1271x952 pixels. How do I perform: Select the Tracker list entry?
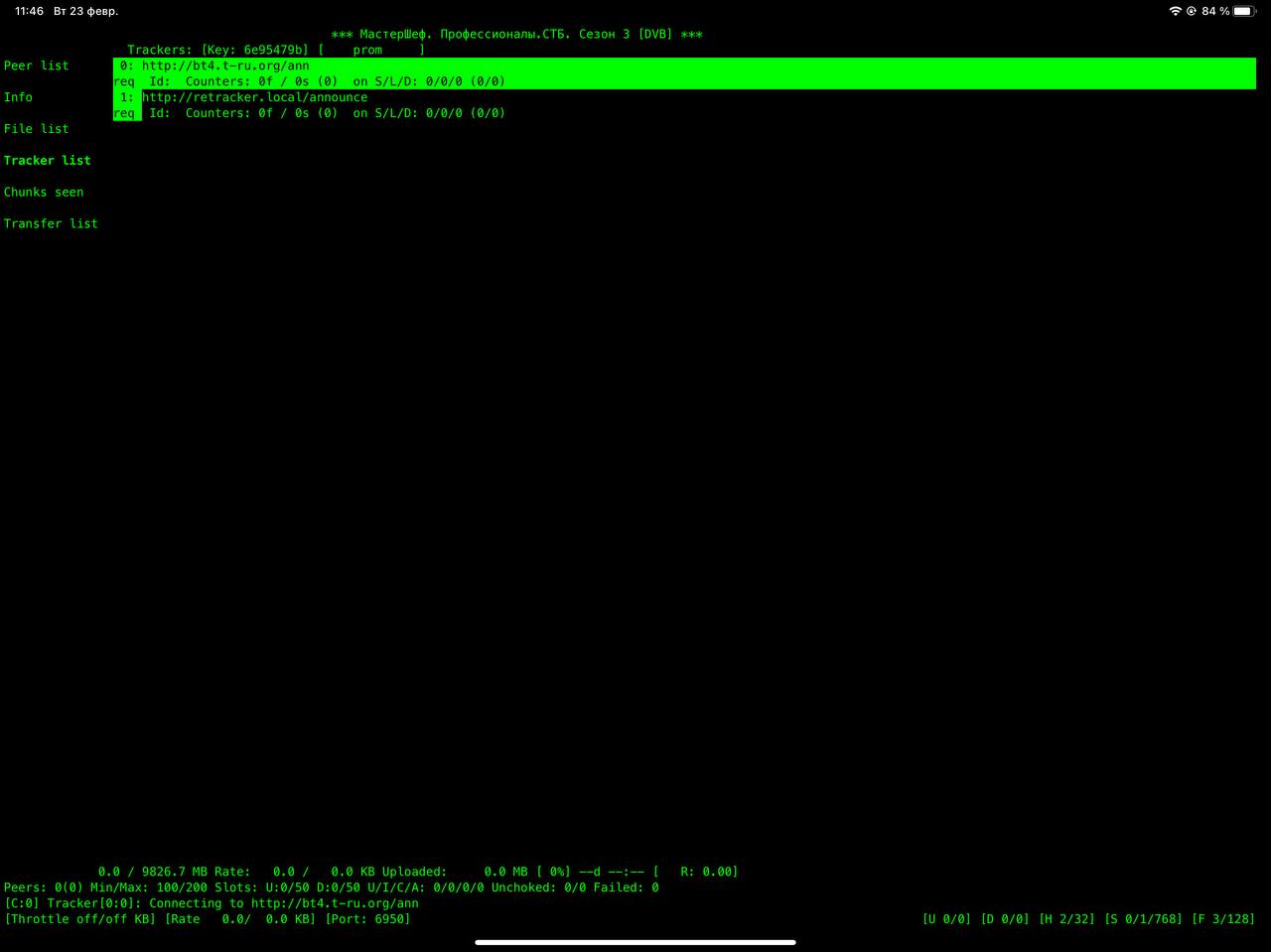47,161
